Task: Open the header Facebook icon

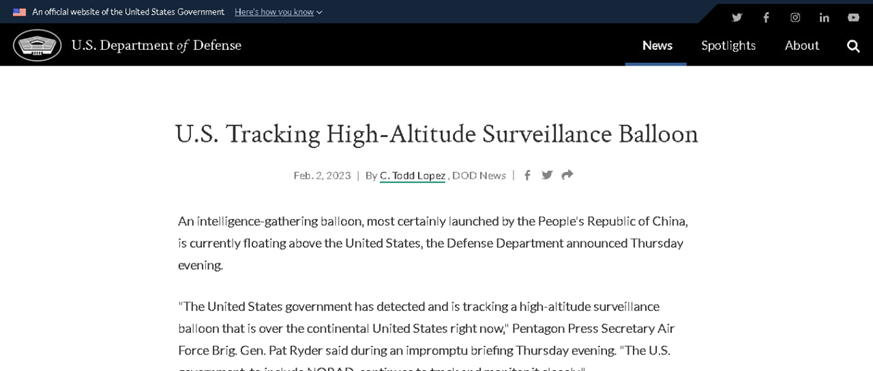Action: pyautogui.click(x=766, y=17)
